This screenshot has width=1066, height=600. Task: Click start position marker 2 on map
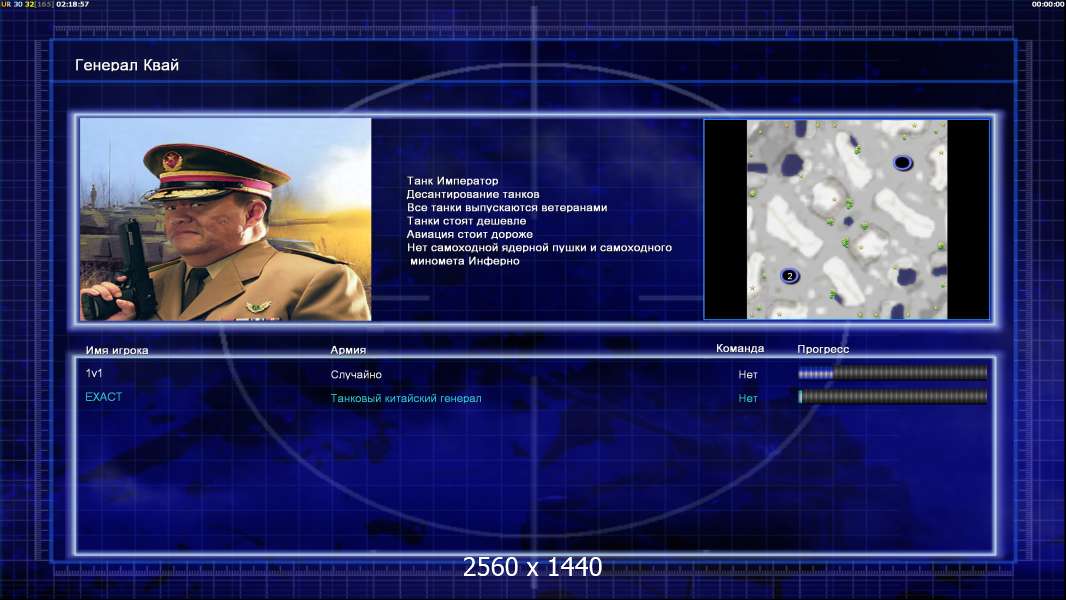[x=789, y=276]
